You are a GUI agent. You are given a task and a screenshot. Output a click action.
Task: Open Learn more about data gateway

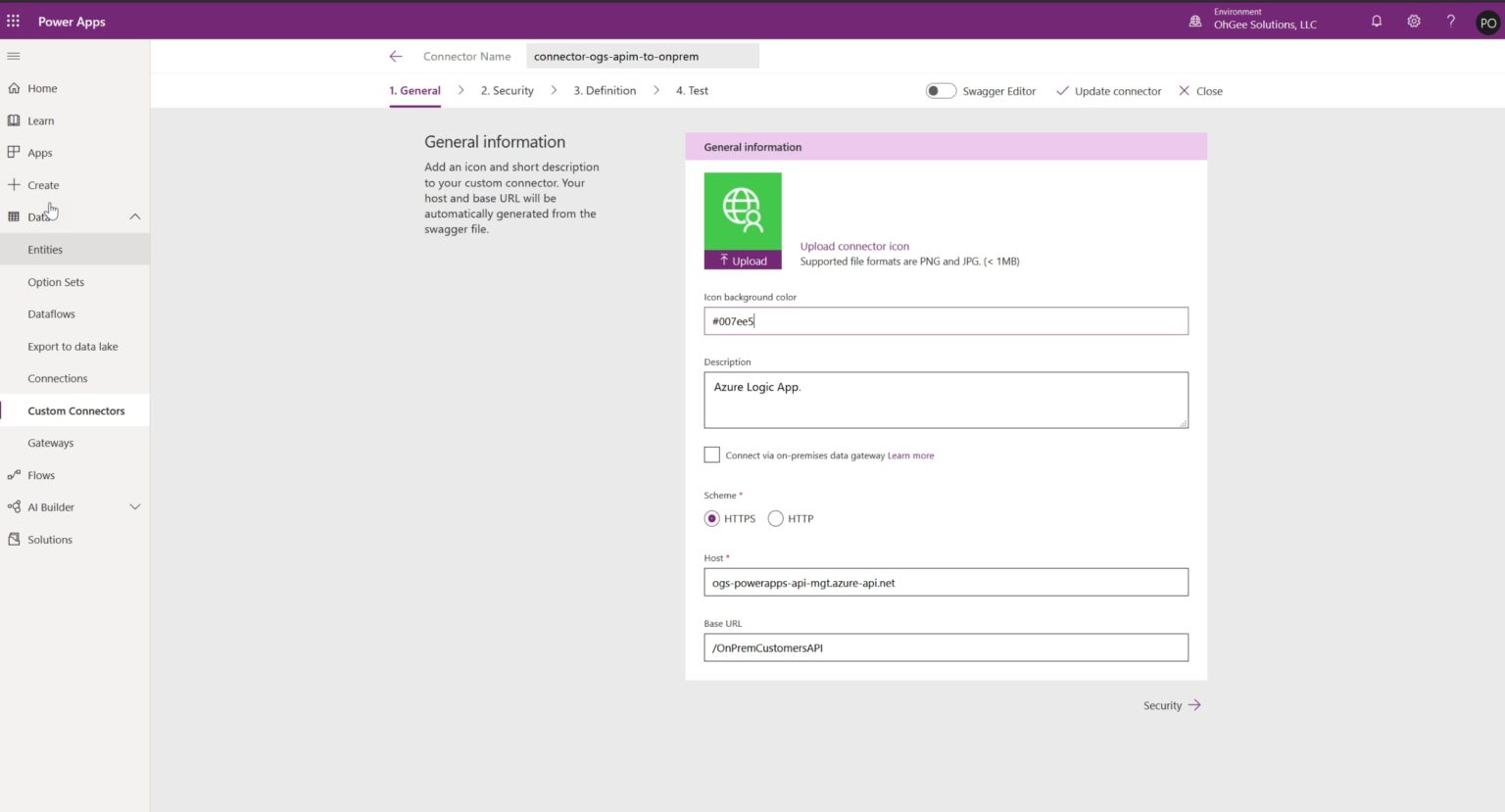(x=910, y=454)
